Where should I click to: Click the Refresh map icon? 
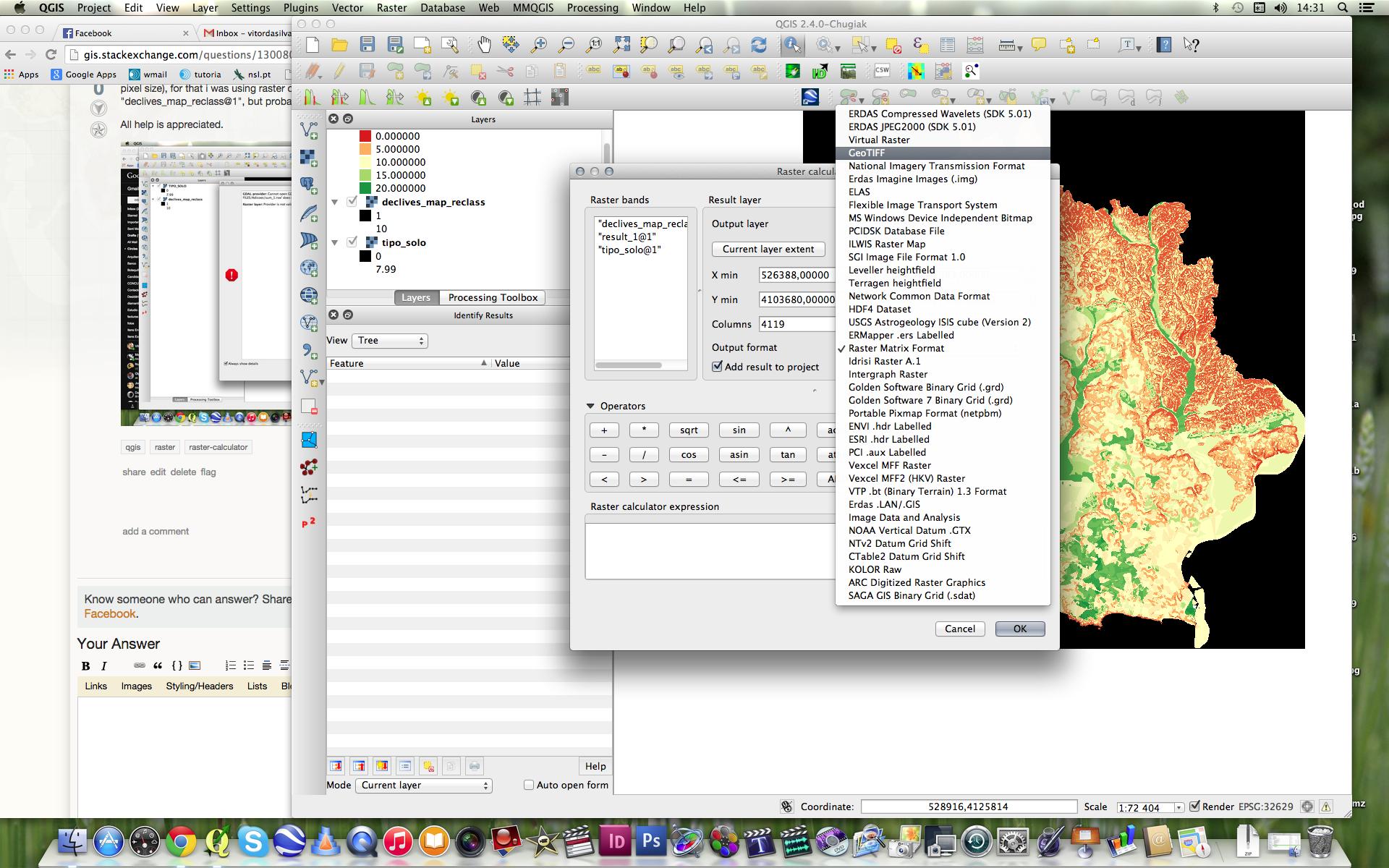pyautogui.click(x=759, y=45)
